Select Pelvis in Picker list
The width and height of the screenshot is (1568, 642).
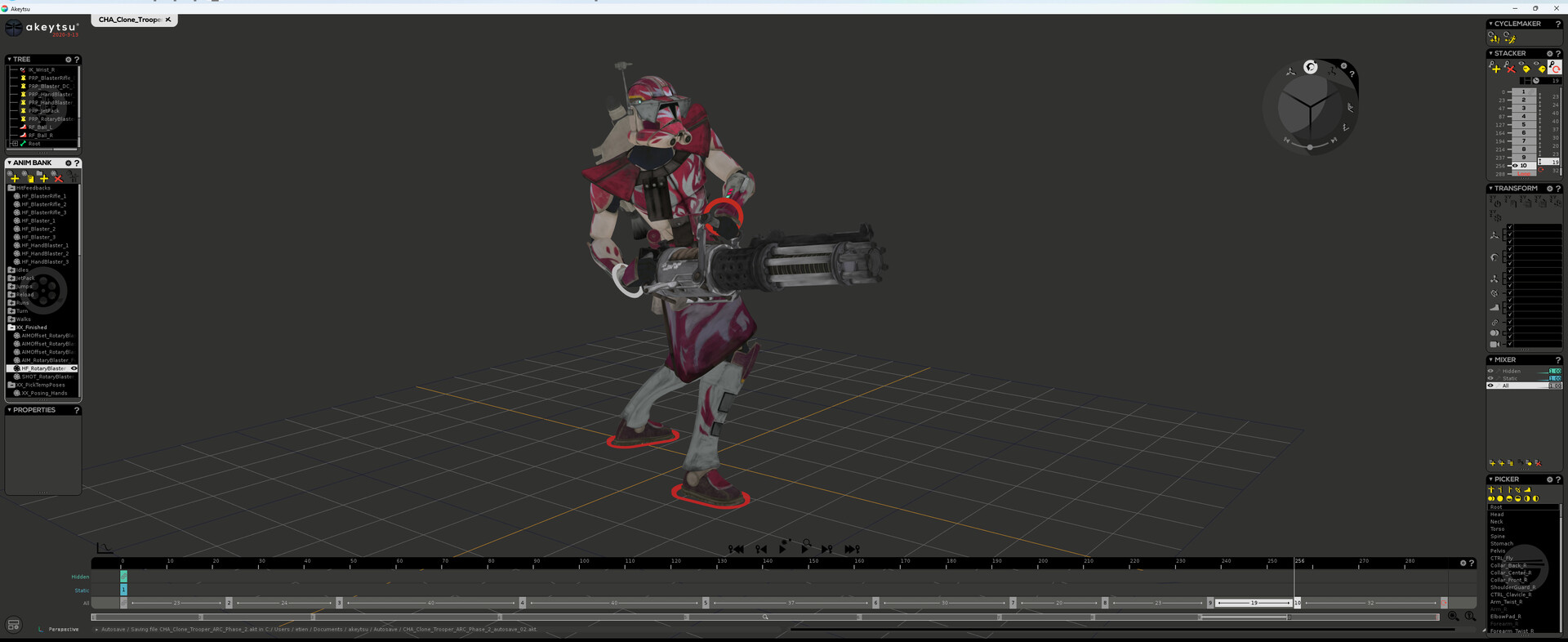[x=1498, y=551]
